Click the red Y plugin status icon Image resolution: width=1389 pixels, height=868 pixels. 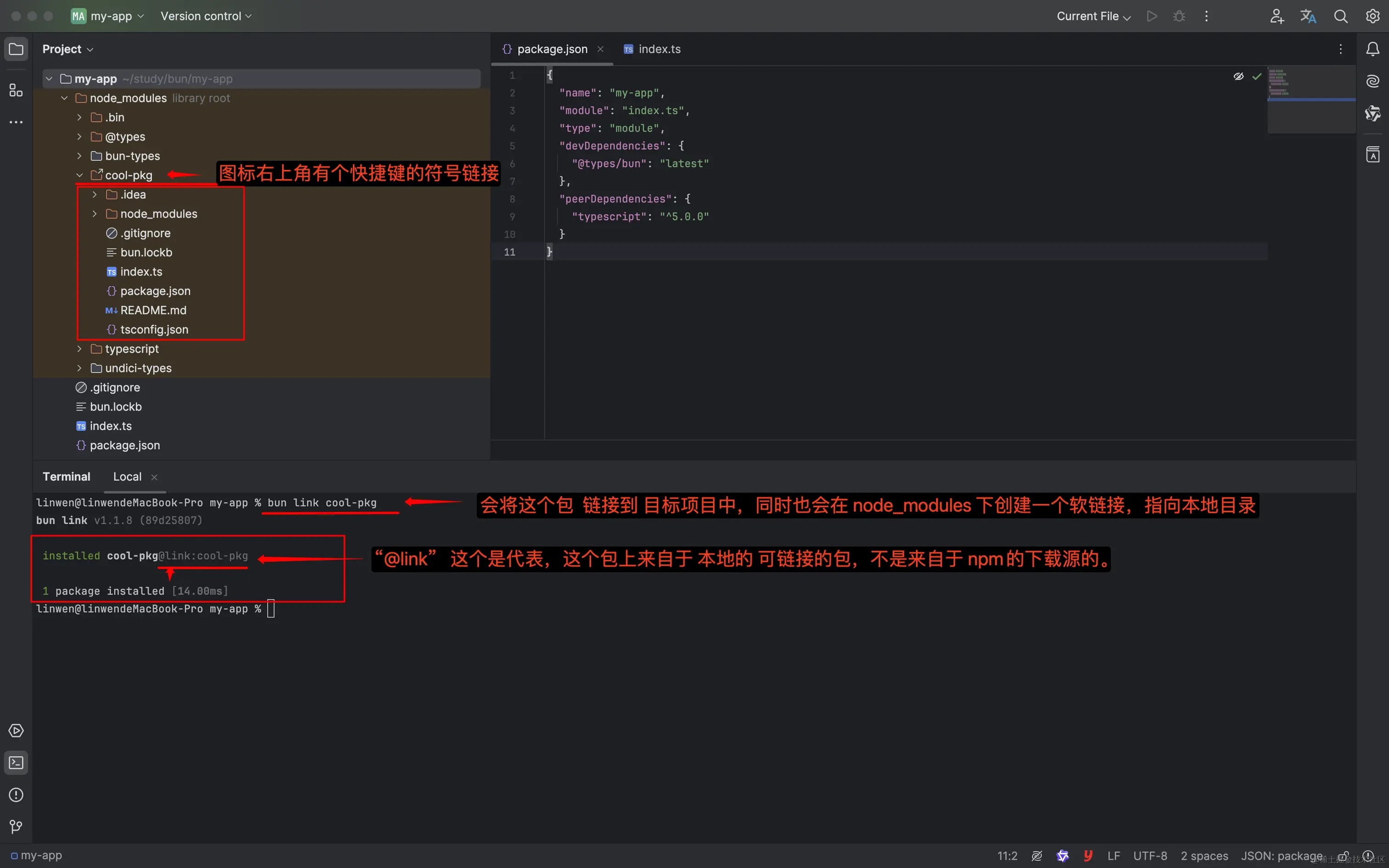pyautogui.click(x=1088, y=855)
